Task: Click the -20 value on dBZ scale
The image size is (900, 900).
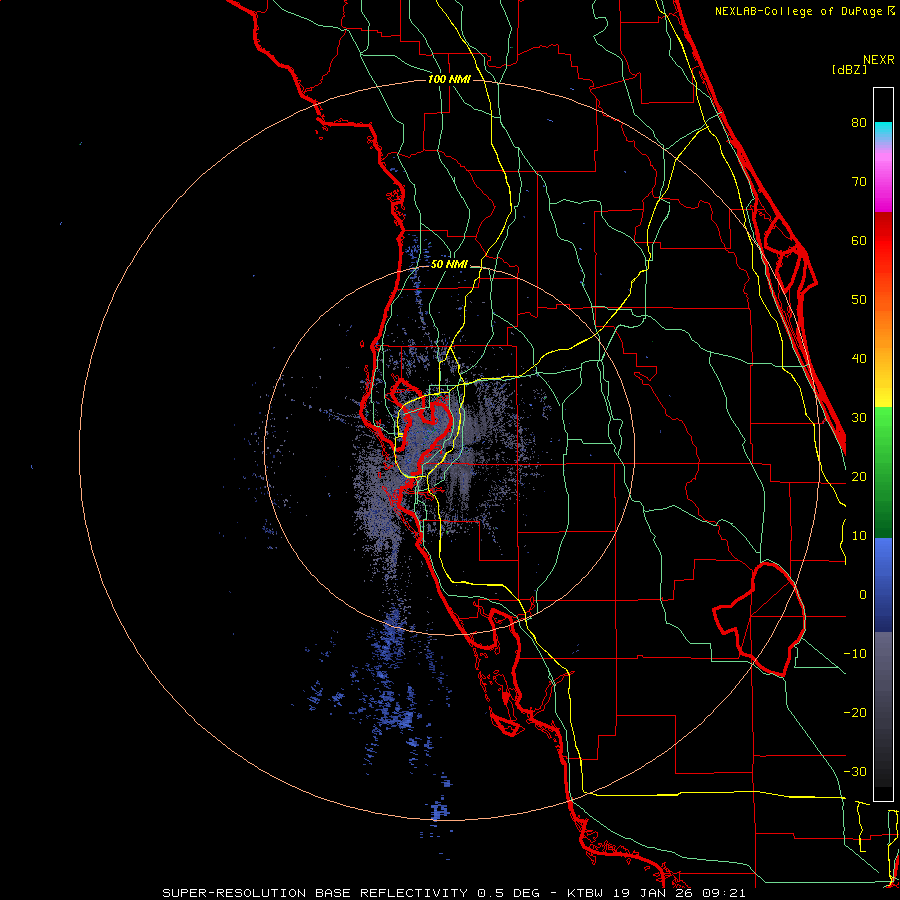Action: tap(855, 713)
